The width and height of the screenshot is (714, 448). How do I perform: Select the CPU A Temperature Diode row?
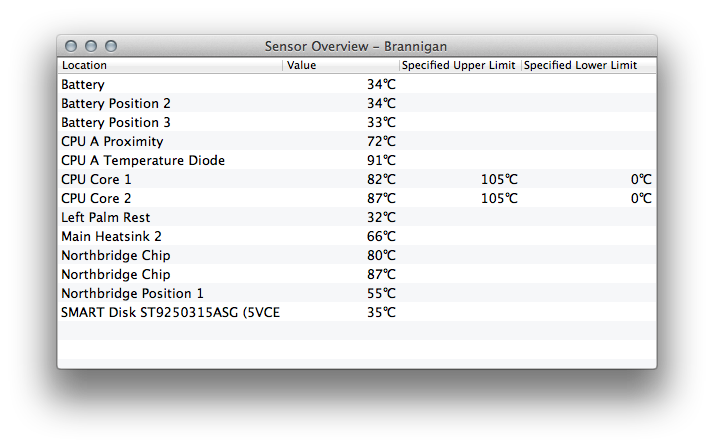coord(357,160)
